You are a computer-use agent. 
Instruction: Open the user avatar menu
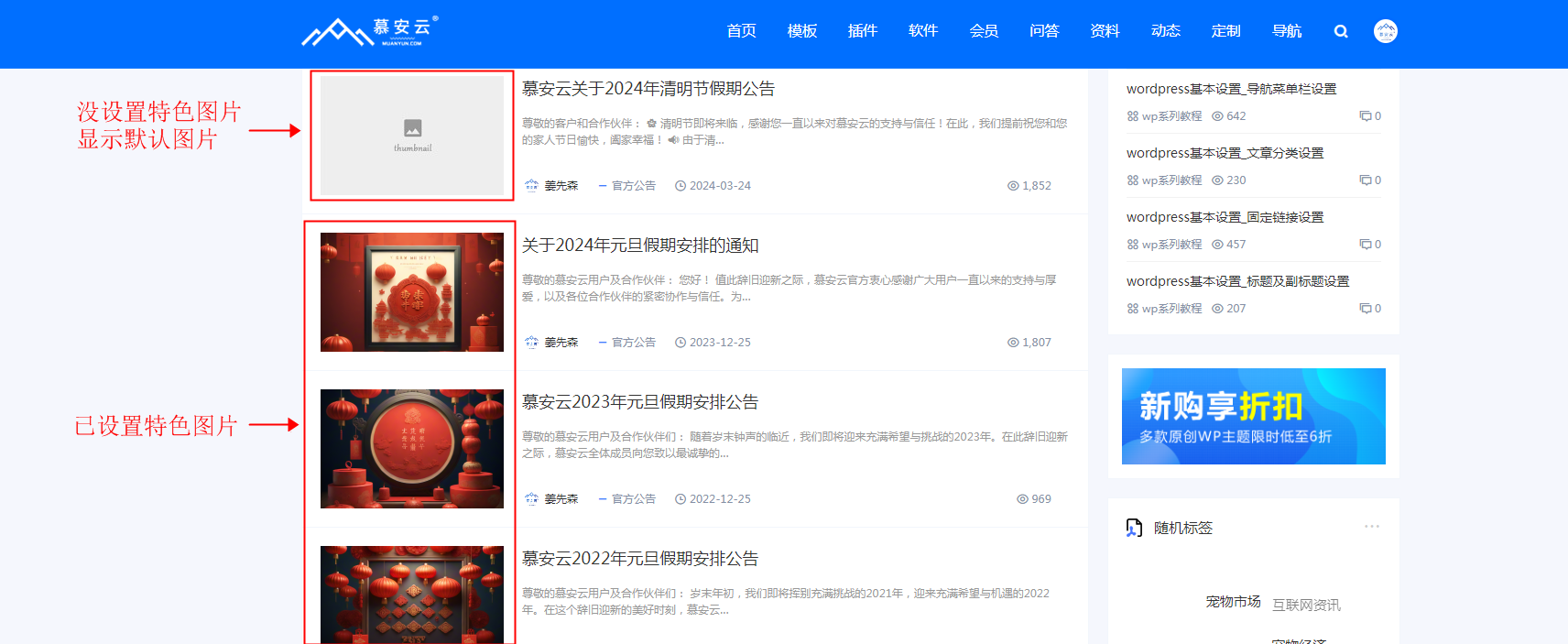[1386, 31]
